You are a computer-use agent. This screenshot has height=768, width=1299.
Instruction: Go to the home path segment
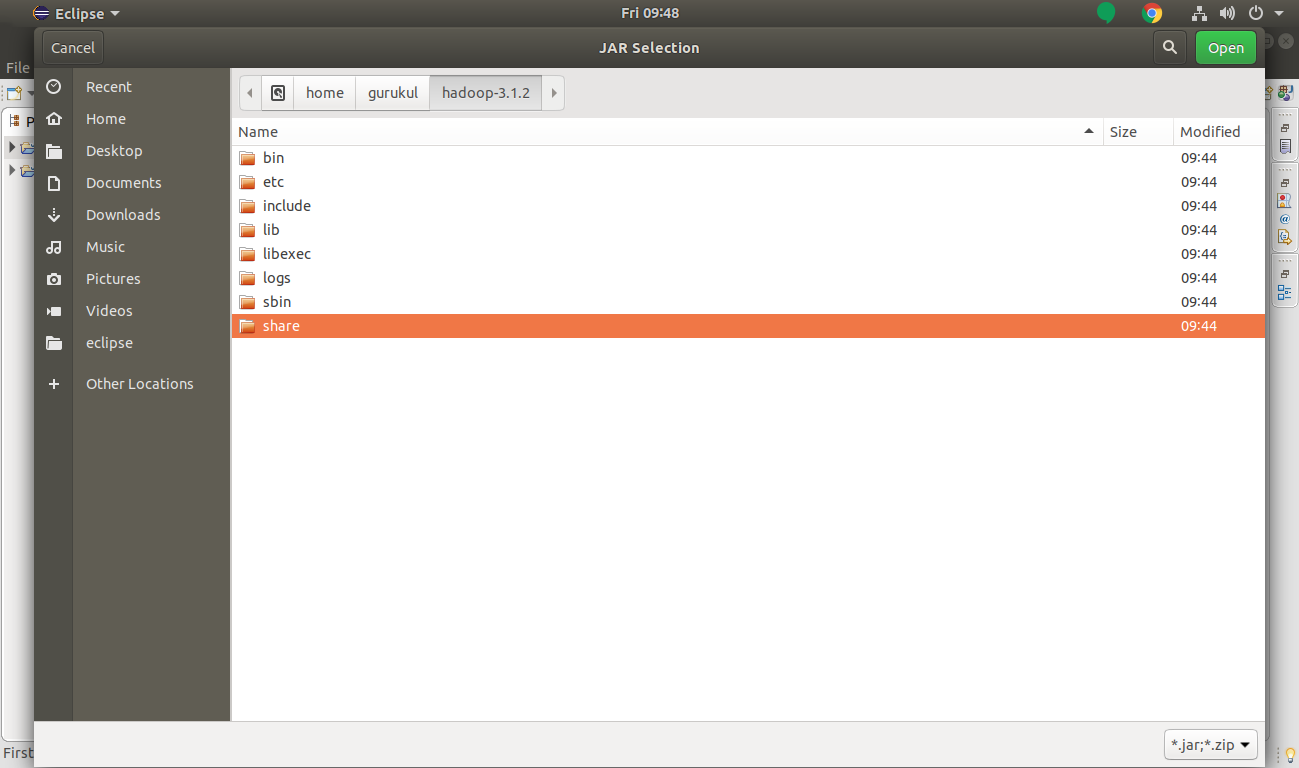[x=325, y=93]
